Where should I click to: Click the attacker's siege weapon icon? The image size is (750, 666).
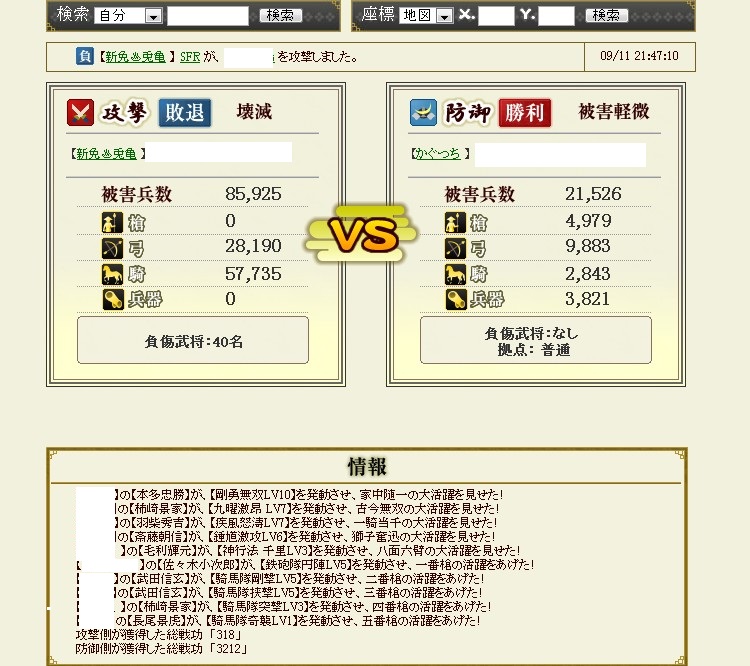[x=113, y=300]
